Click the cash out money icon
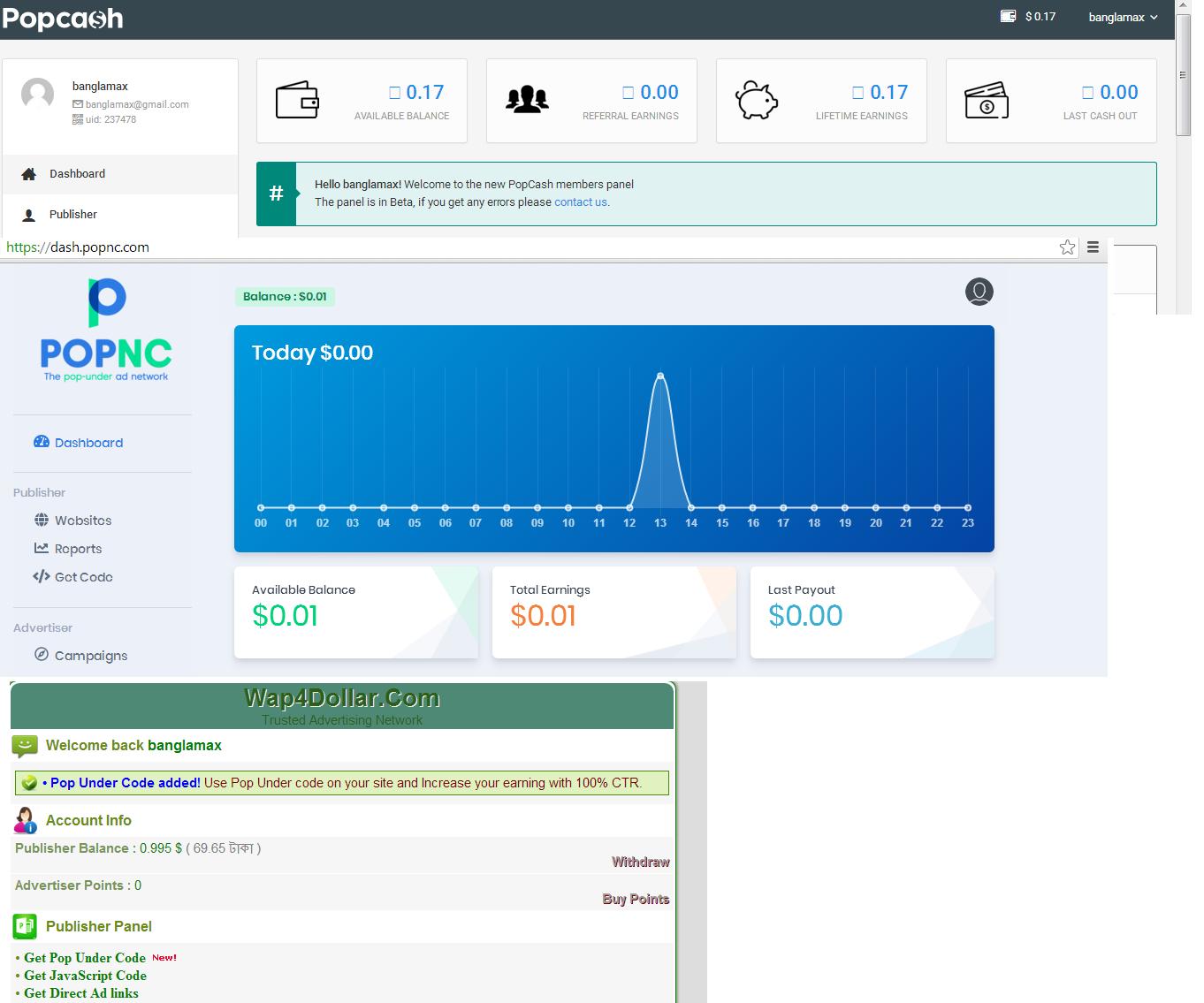Viewport: 1204px width, 1003px height. [x=987, y=101]
